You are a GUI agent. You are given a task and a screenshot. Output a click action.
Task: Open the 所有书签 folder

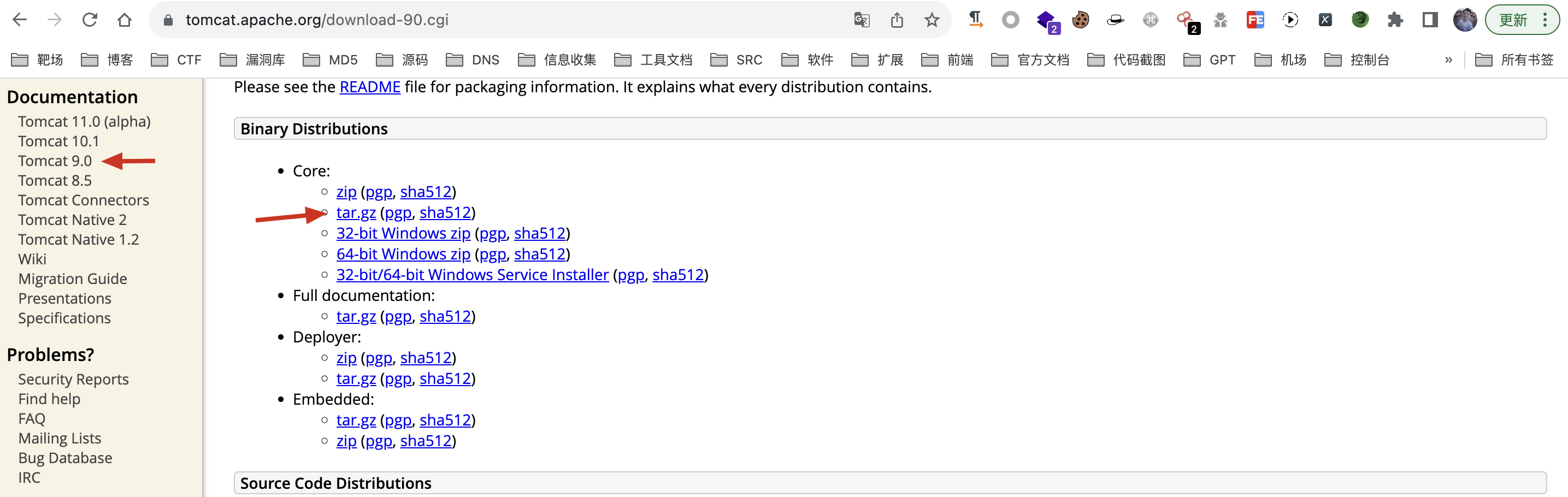1515,60
